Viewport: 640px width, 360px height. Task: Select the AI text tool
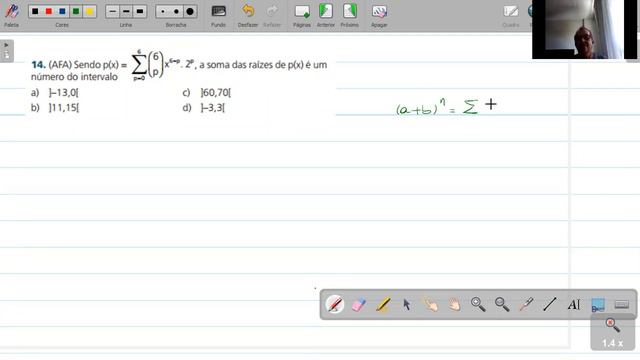coord(573,304)
